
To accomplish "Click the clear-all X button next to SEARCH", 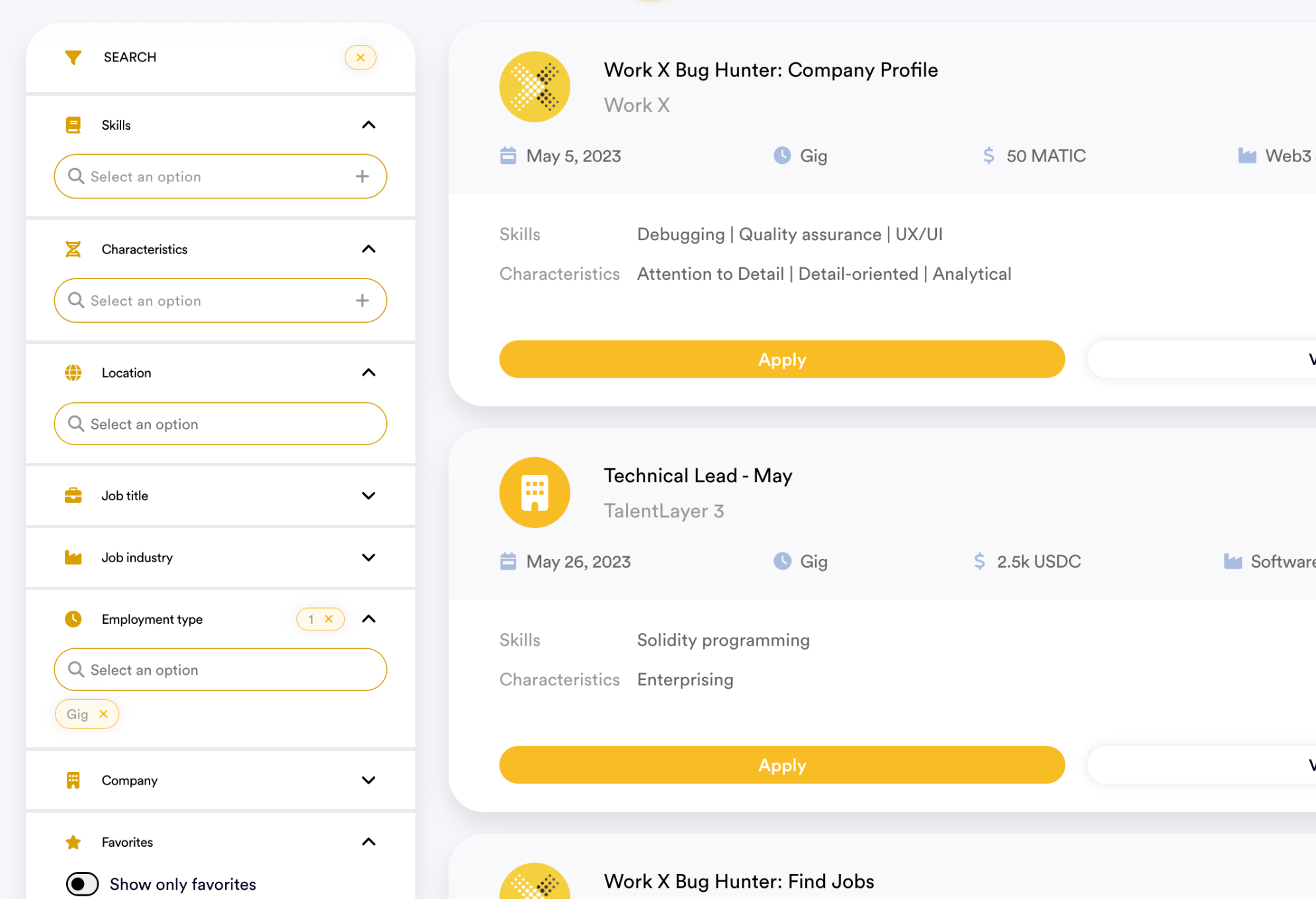I will [360, 57].
